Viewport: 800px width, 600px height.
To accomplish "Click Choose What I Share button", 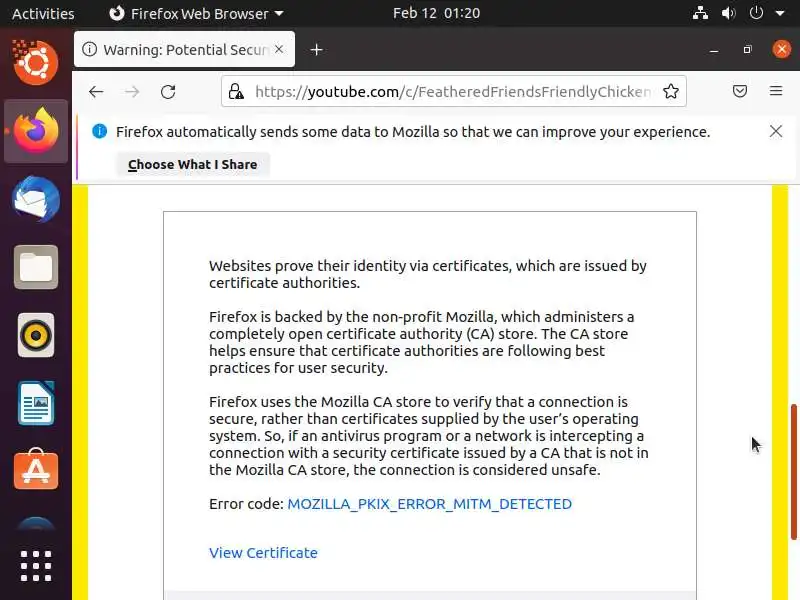I will click(x=192, y=165).
